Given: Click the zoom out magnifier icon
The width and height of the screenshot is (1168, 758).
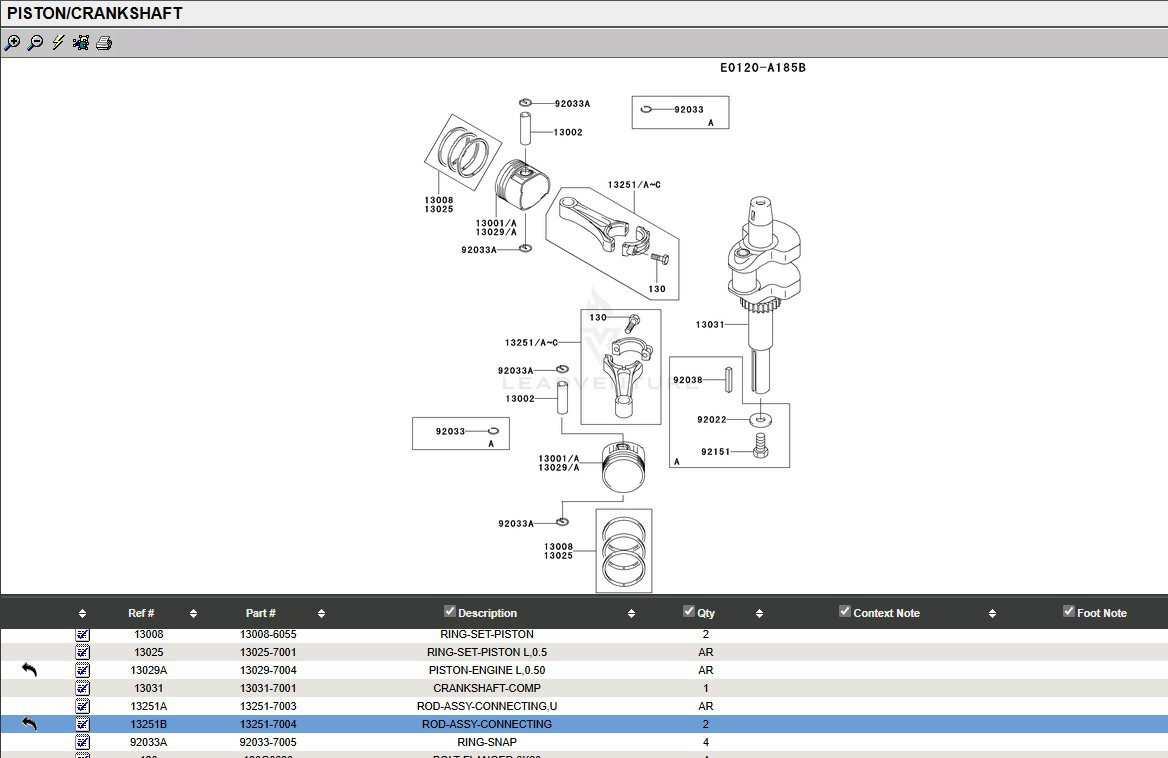Looking at the screenshot, I should pos(35,43).
